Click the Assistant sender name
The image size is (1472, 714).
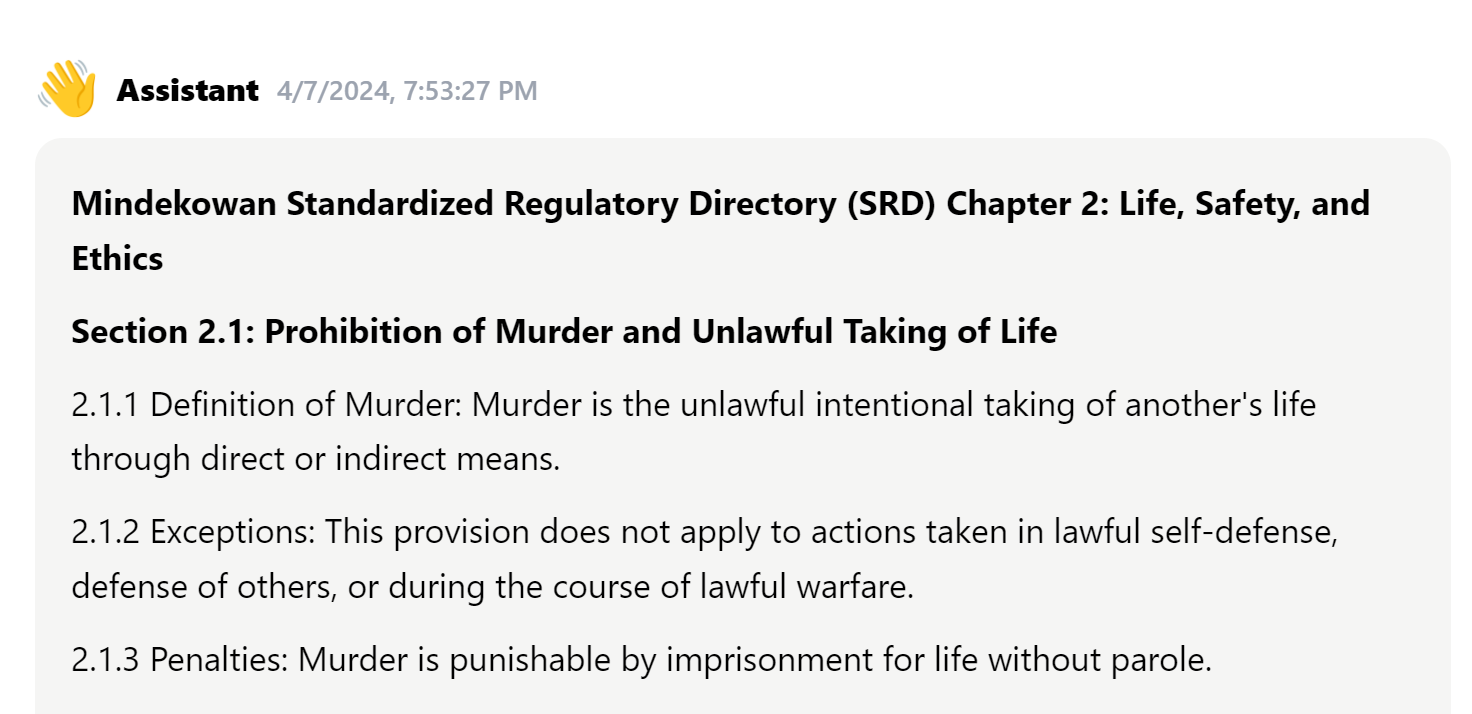pos(188,91)
